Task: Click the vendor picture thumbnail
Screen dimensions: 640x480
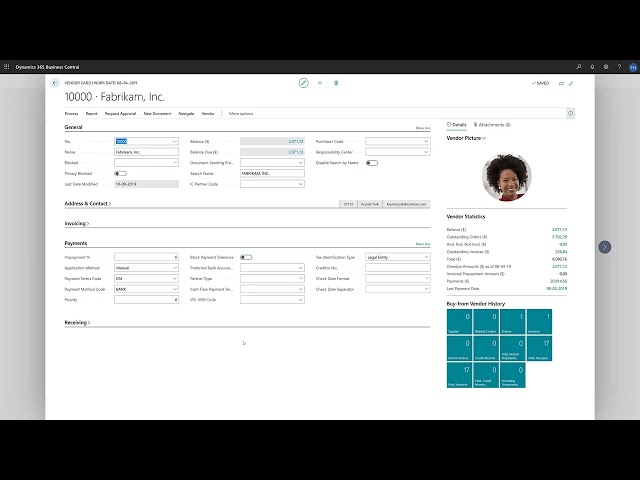Action: coord(506,174)
